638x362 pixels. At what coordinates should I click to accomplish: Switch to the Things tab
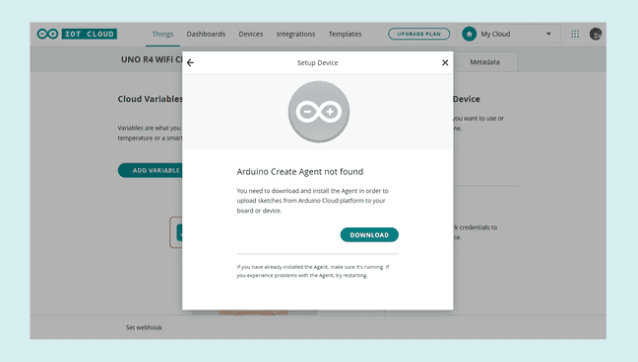(x=162, y=34)
